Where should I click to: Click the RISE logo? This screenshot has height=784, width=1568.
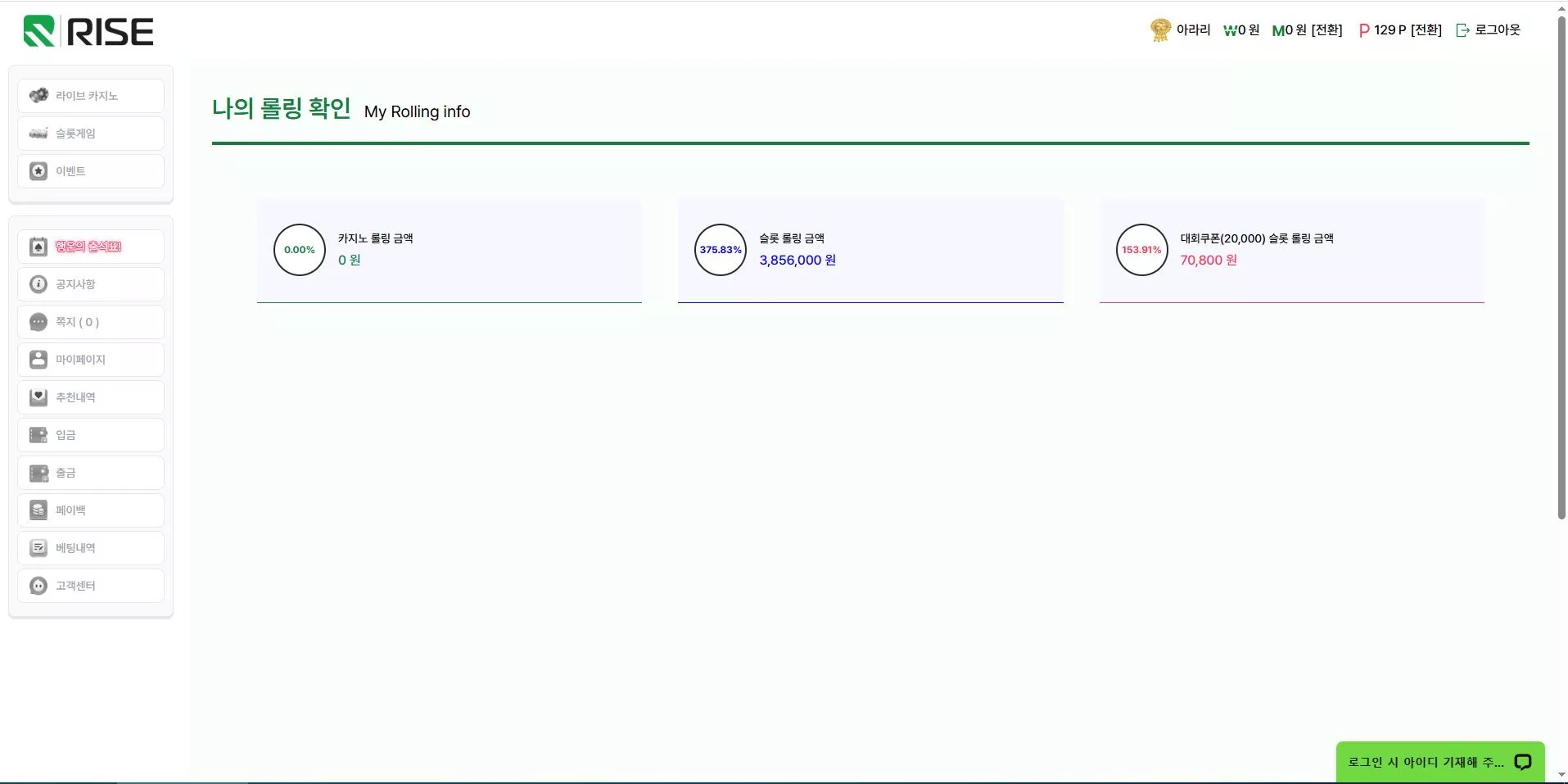[x=88, y=31]
